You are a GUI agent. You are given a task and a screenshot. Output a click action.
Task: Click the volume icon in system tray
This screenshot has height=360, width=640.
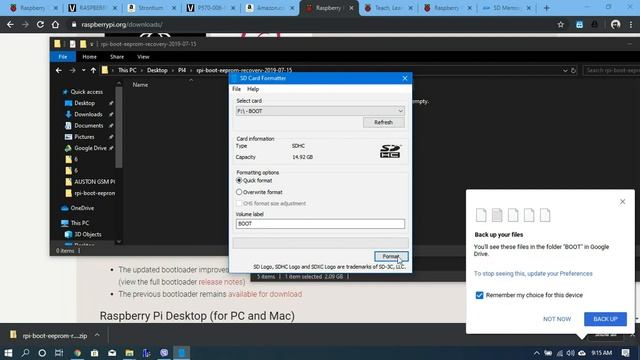571,353
